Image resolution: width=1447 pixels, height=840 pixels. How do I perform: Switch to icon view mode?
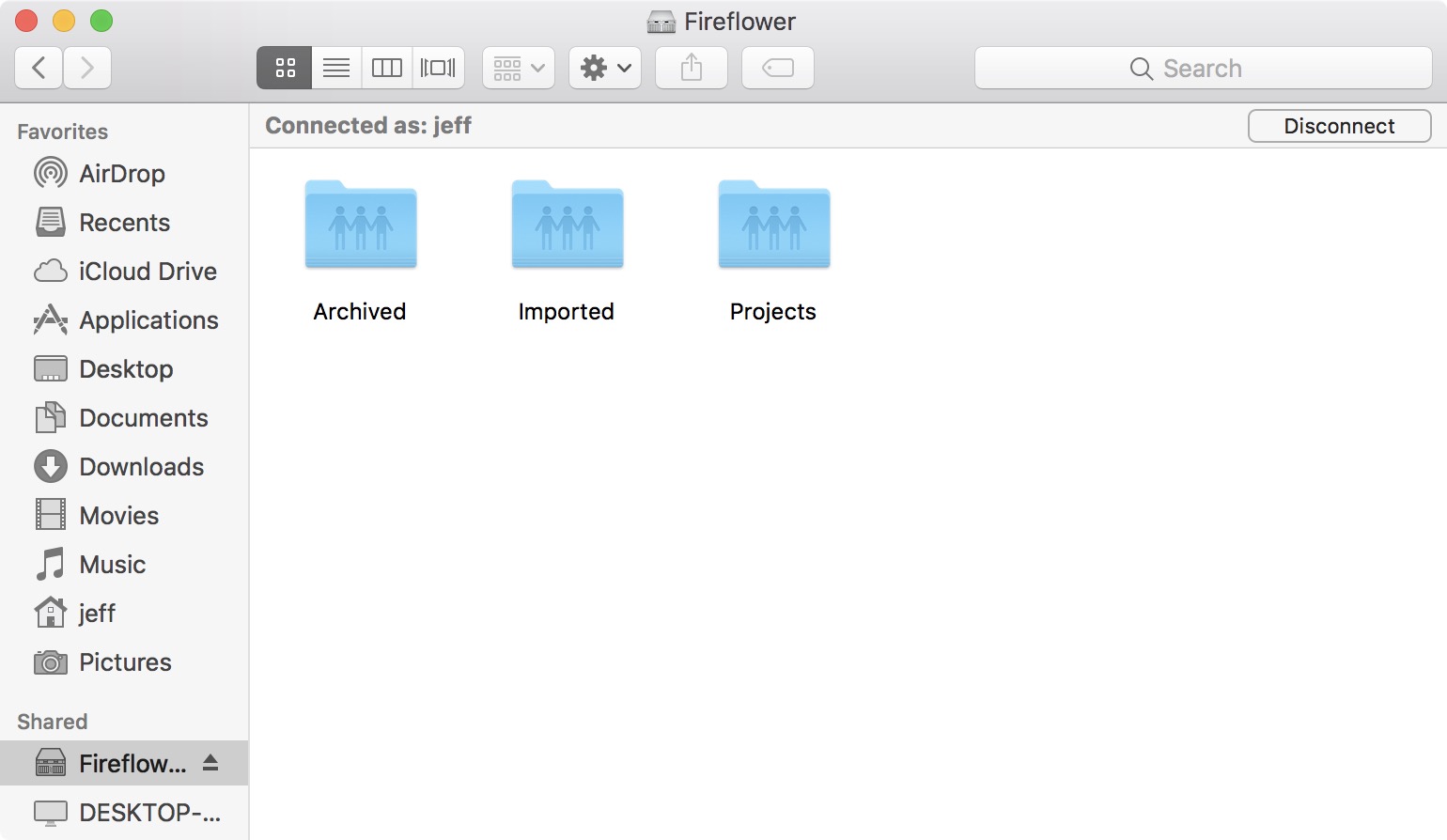tap(285, 68)
